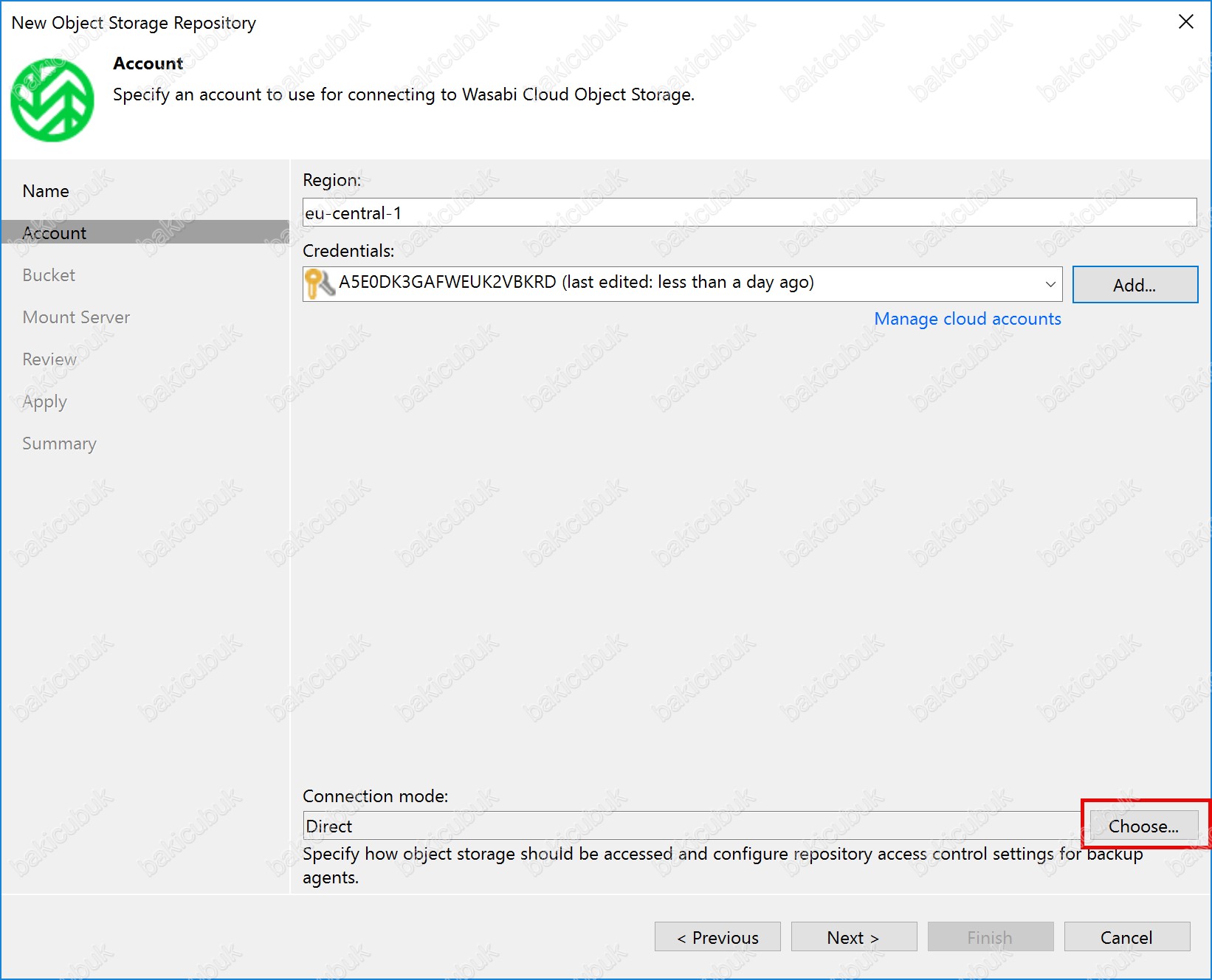Go back with the Previous button

[x=717, y=937]
